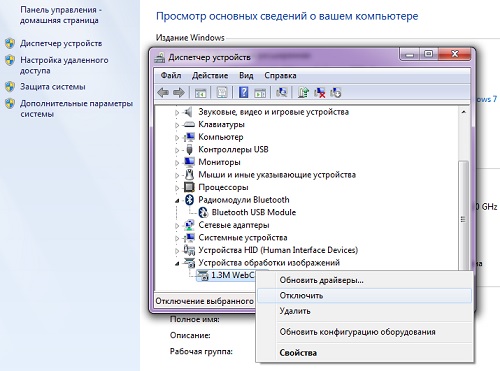Select Отключить in the context menu
The image size is (500, 371).
[364, 296]
